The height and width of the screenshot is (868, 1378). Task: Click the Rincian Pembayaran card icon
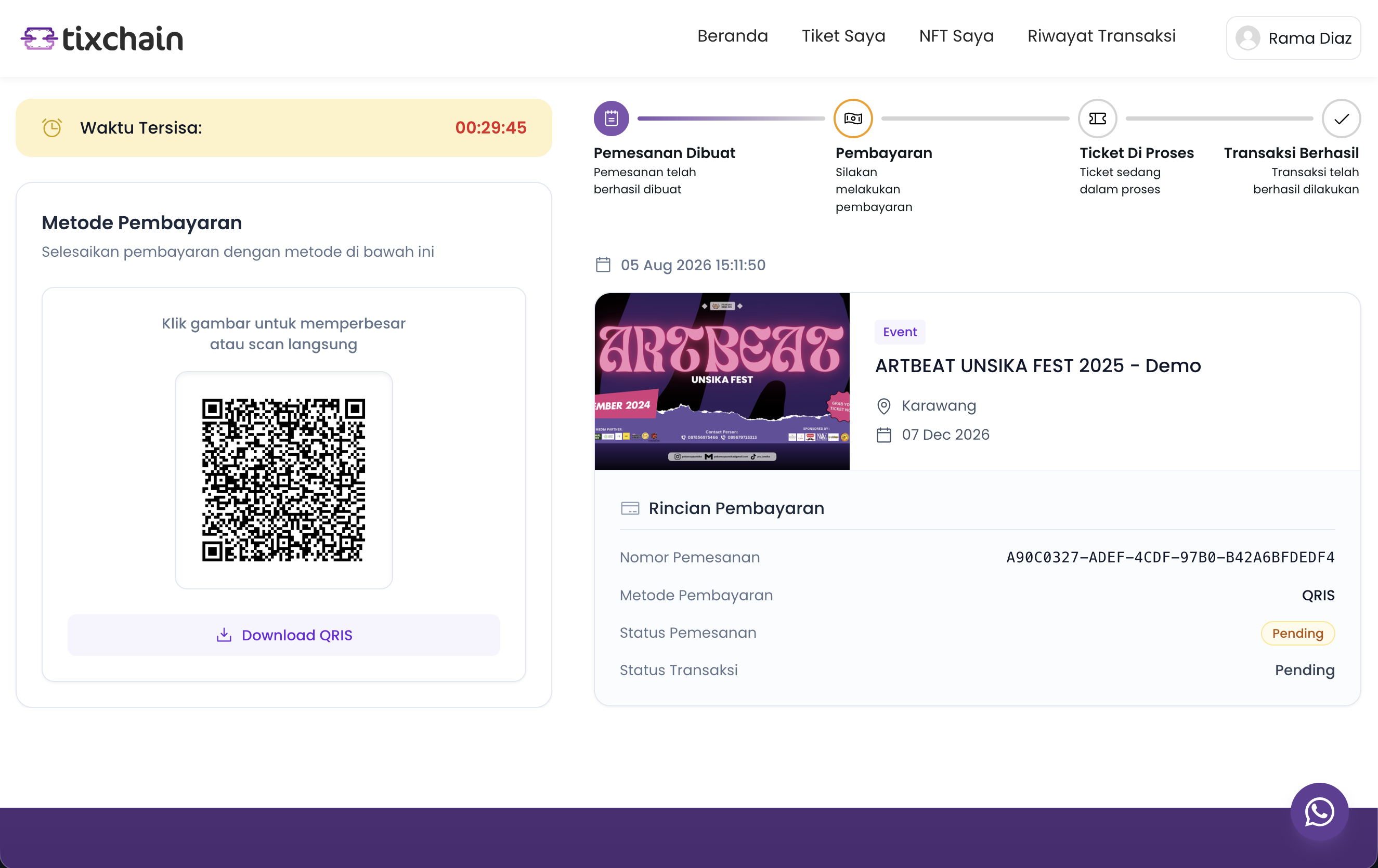(630, 509)
